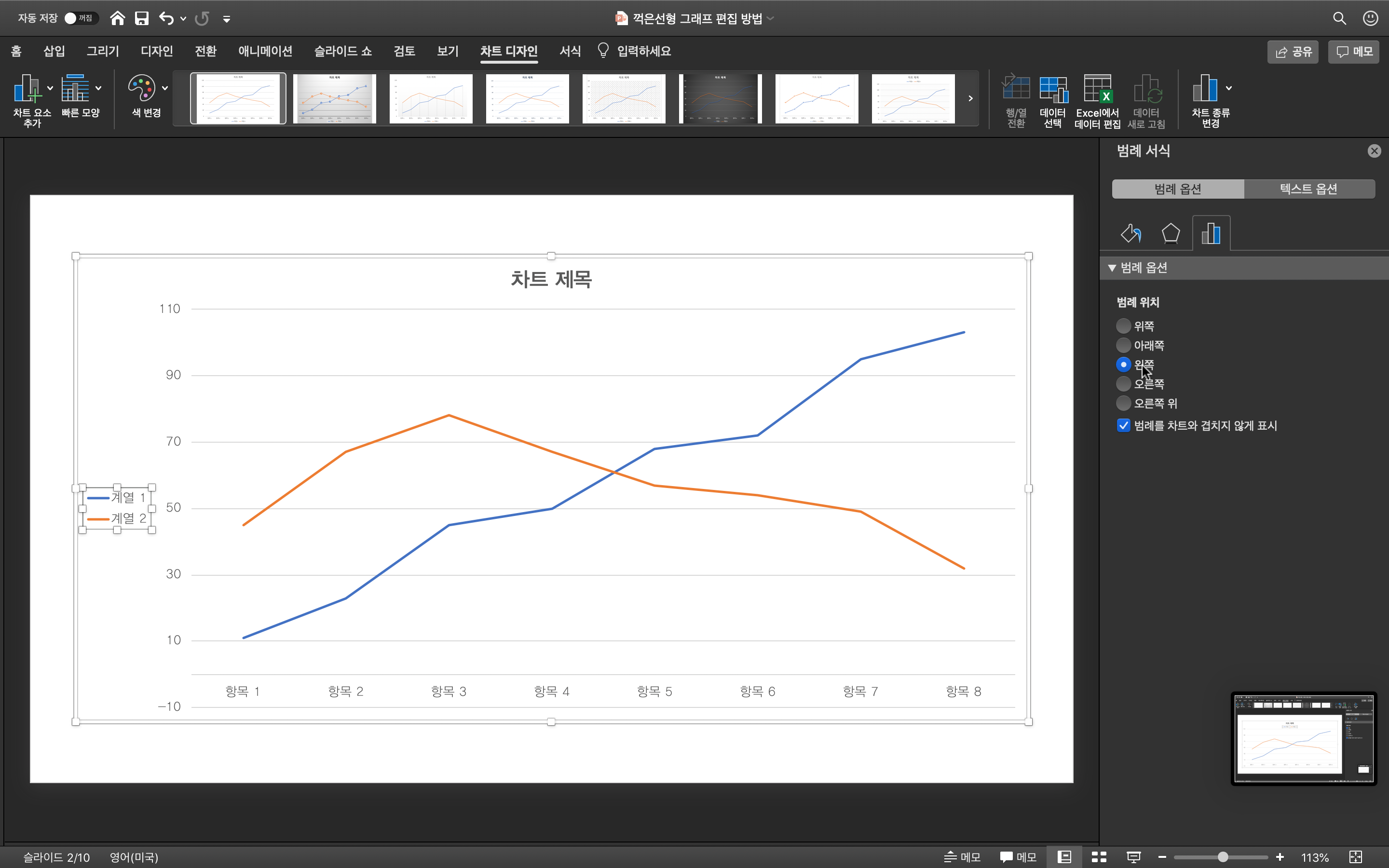Image resolution: width=1389 pixels, height=868 pixels.
Task: Open the 애니메이션 ribbon tab
Action: point(265,51)
